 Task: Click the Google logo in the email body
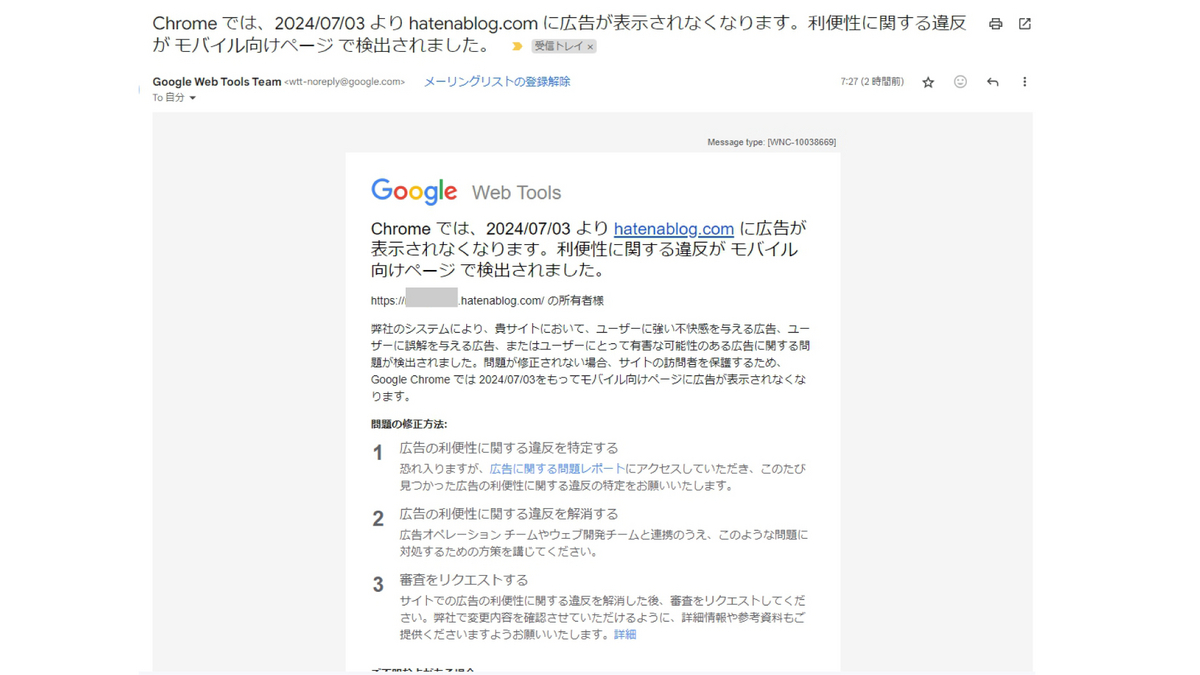pos(413,191)
